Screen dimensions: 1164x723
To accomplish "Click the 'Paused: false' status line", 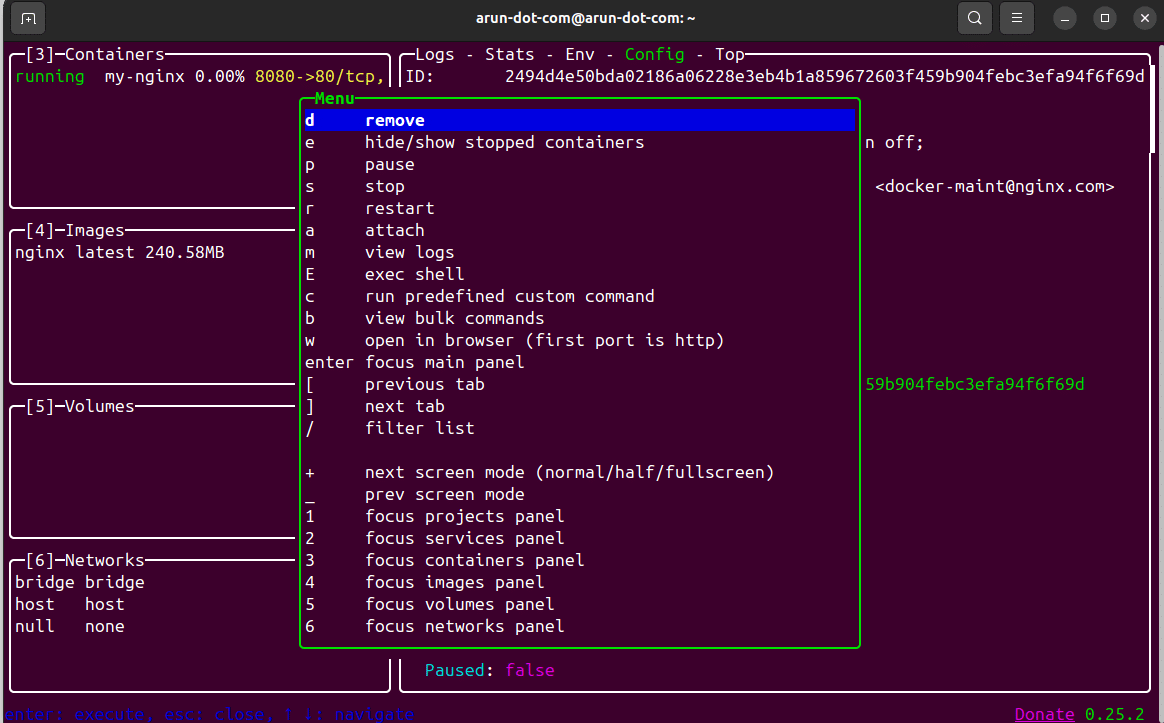I will coord(489,670).
